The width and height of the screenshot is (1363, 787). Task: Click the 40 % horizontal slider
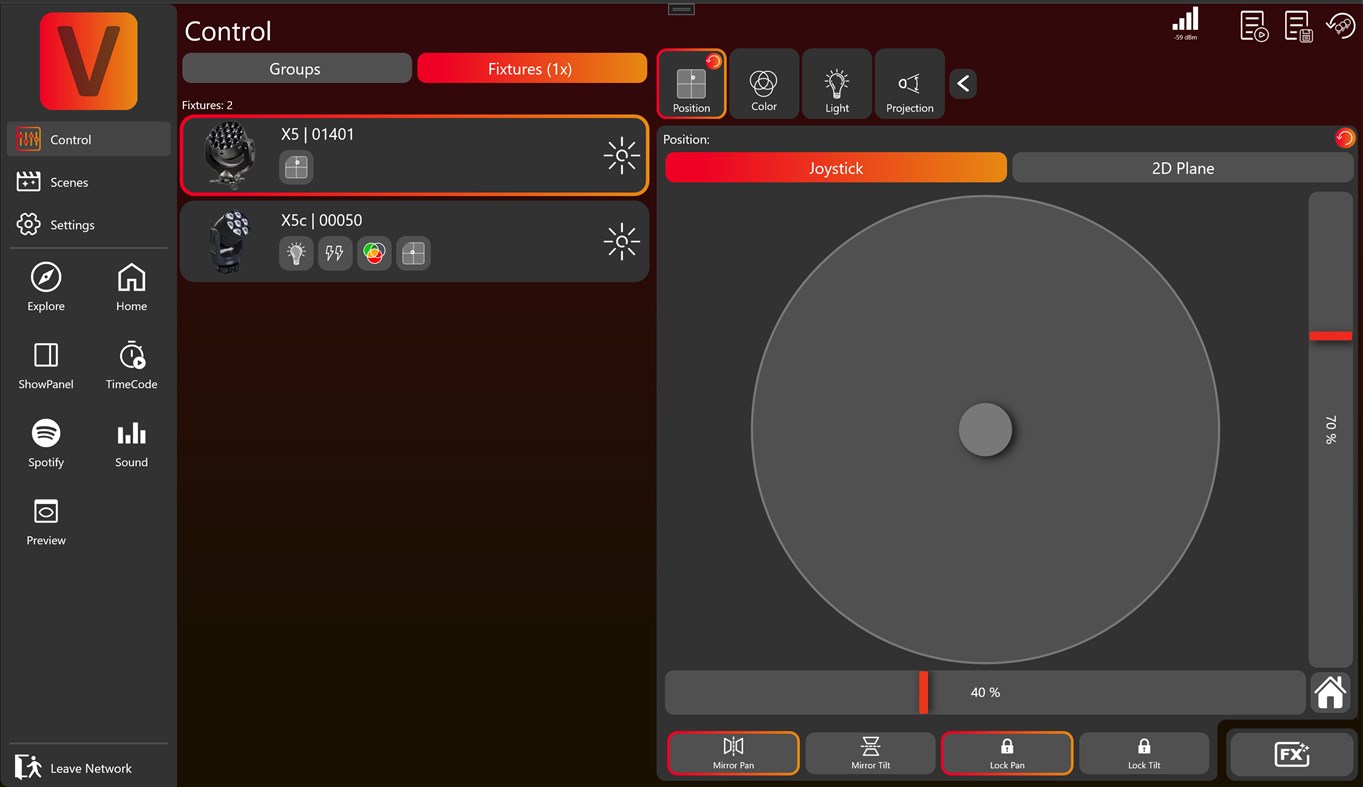(985, 692)
